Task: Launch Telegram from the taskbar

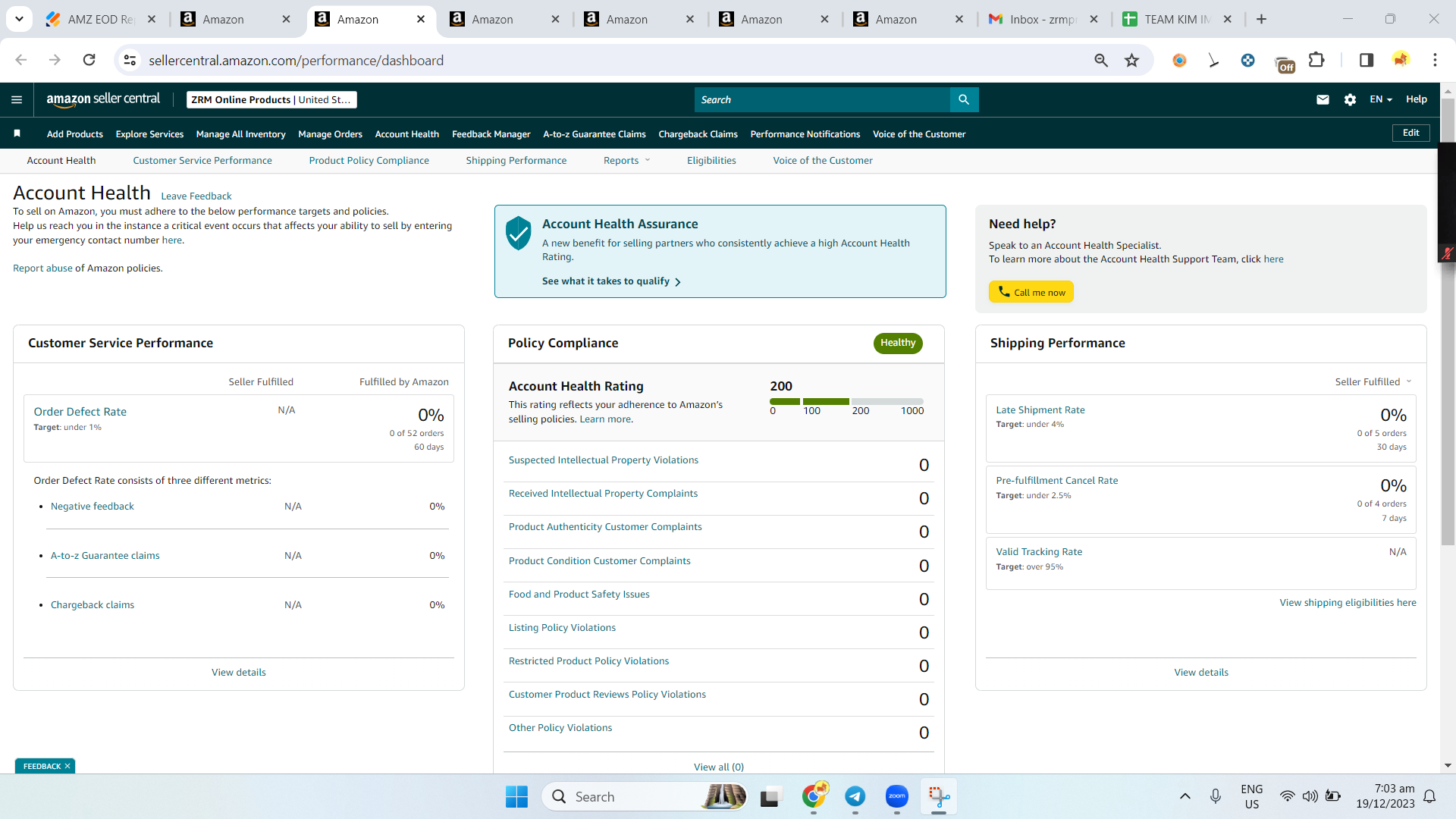Action: pyautogui.click(x=855, y=796)
